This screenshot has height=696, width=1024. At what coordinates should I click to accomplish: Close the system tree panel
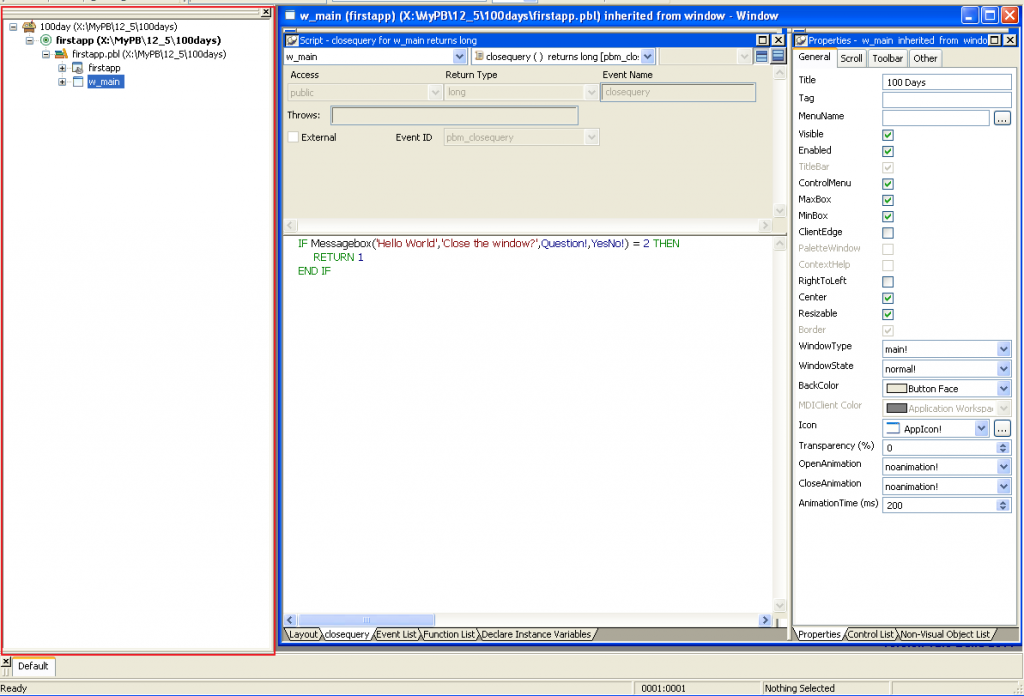tap(266, 12)
